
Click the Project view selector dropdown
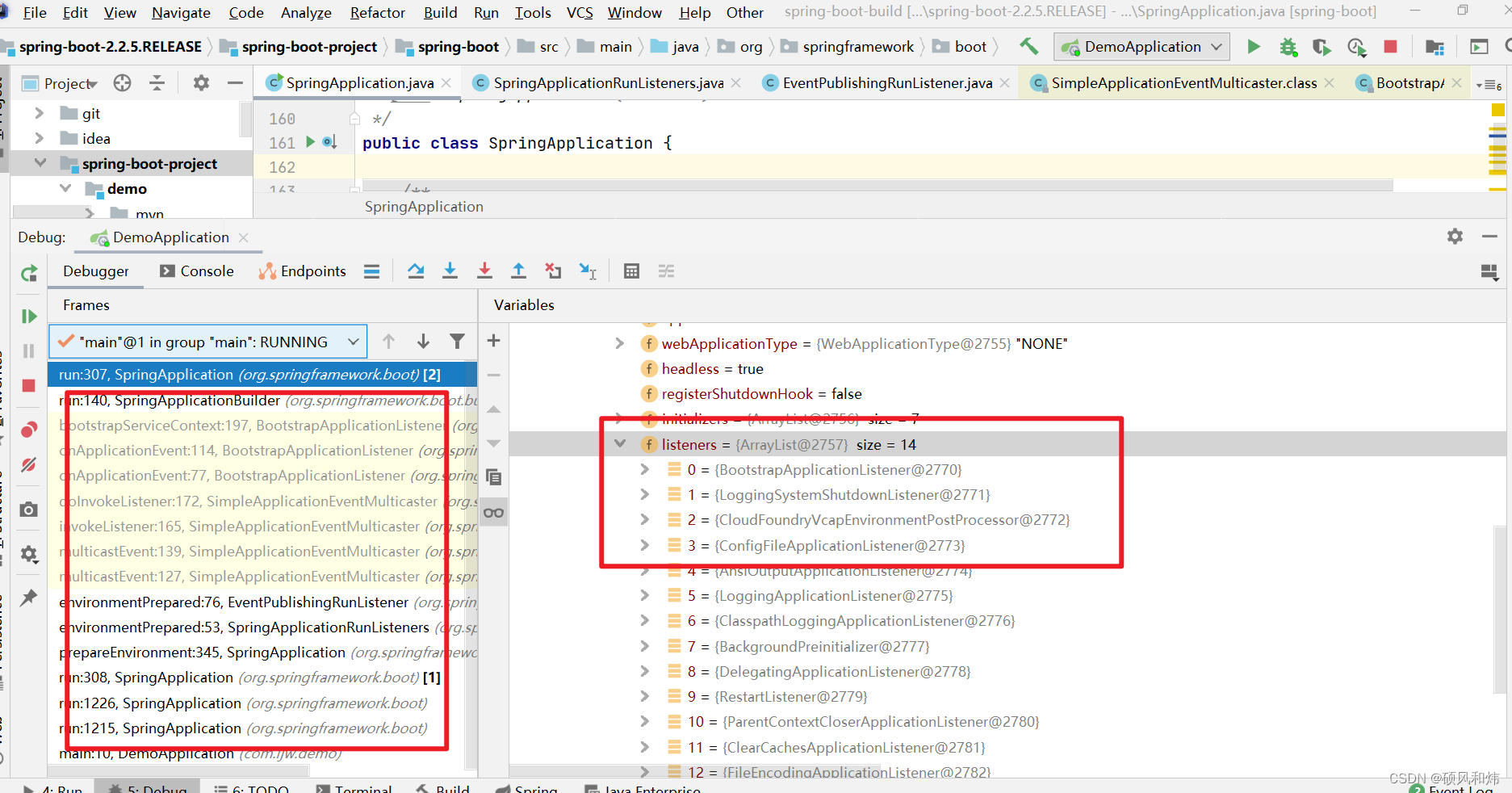(x=60, y=83)
